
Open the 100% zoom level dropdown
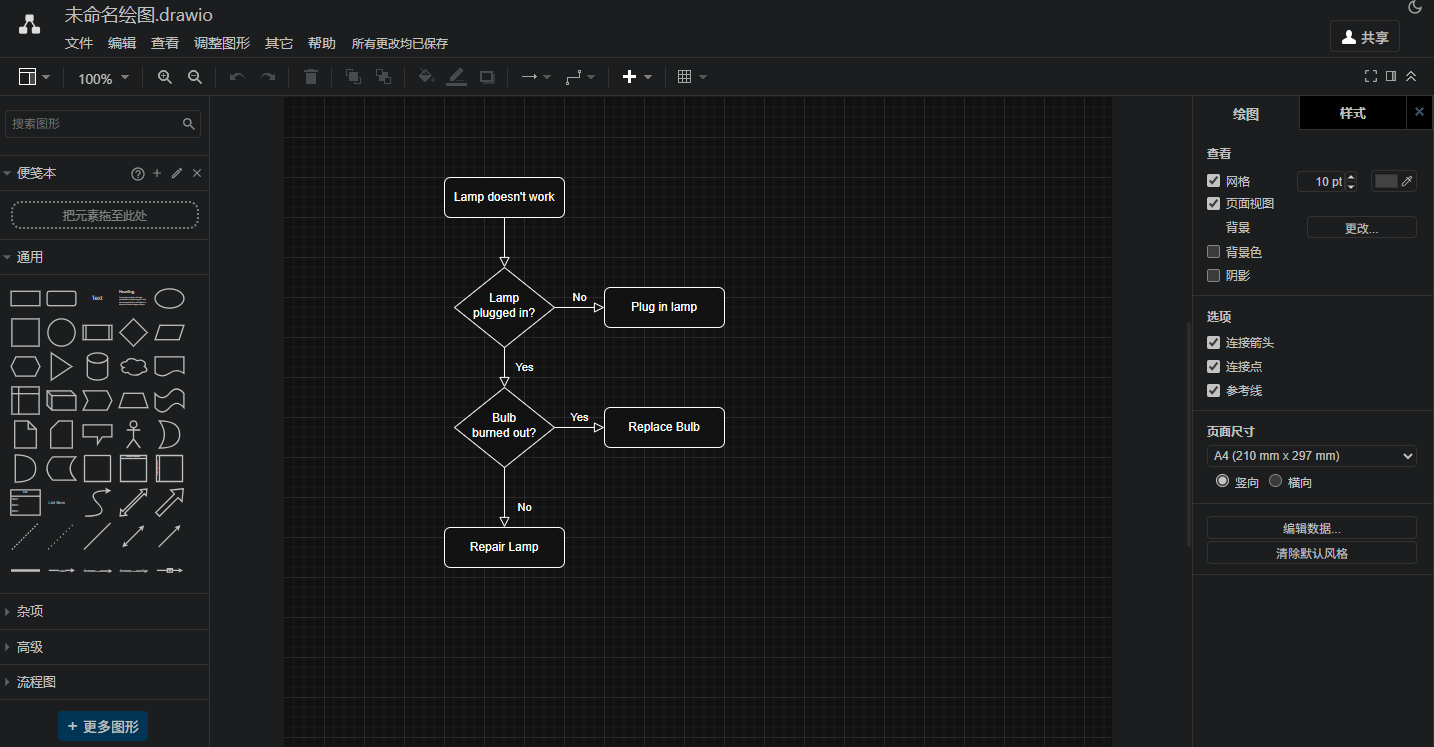(x=104, y=78)
